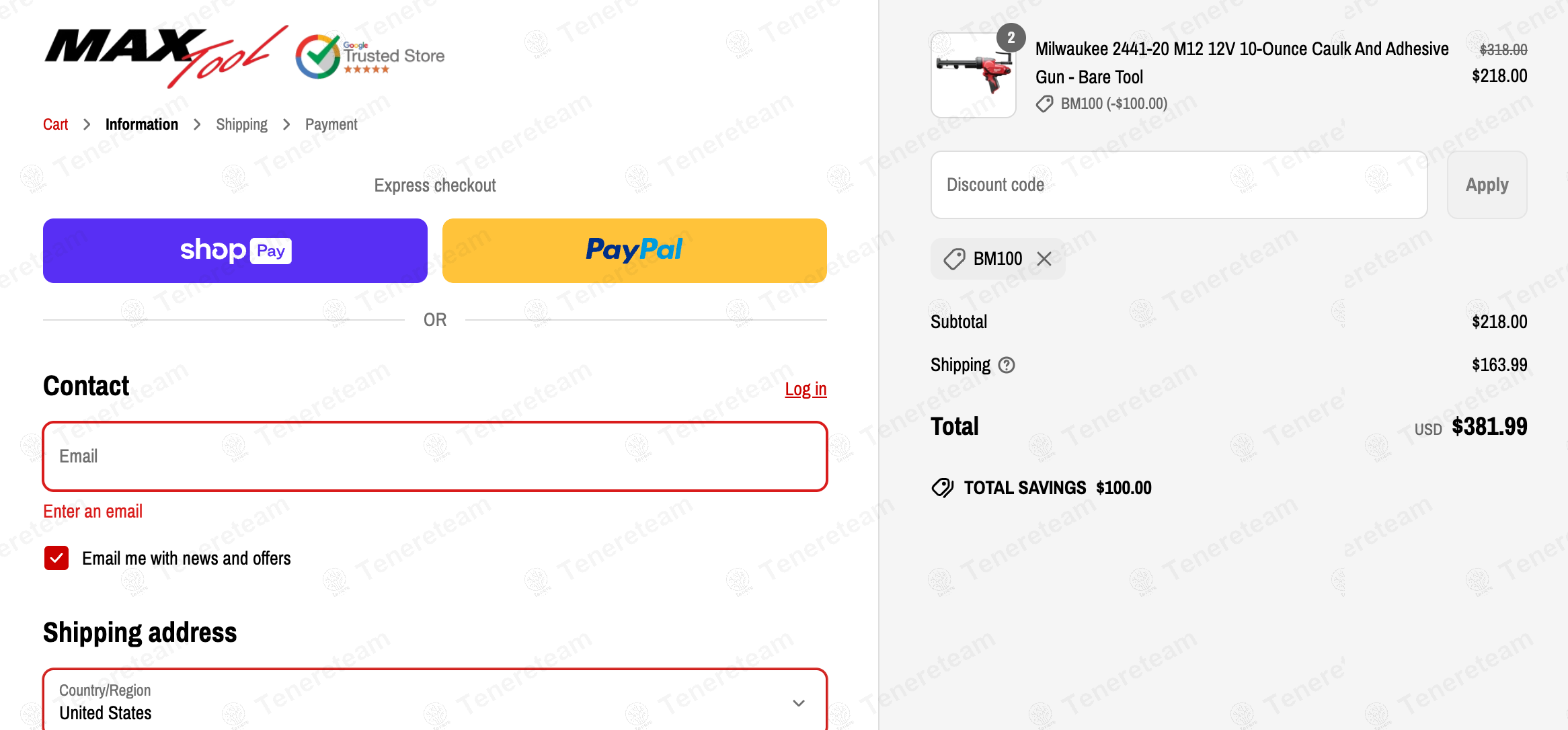Click the Discount code input field
This screenshot has width=1568, height=730.
[x=1179, y=185]
